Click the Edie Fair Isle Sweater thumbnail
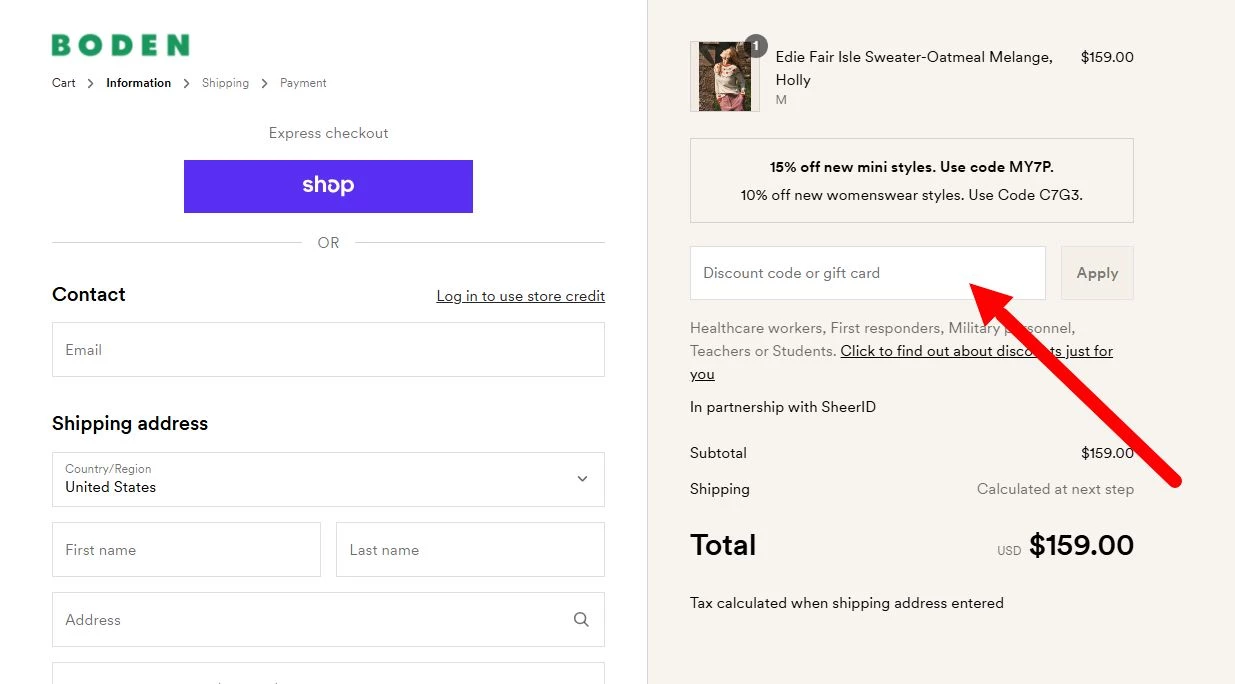This screenshot has height=684, width=1235. (x=725, y=76)
